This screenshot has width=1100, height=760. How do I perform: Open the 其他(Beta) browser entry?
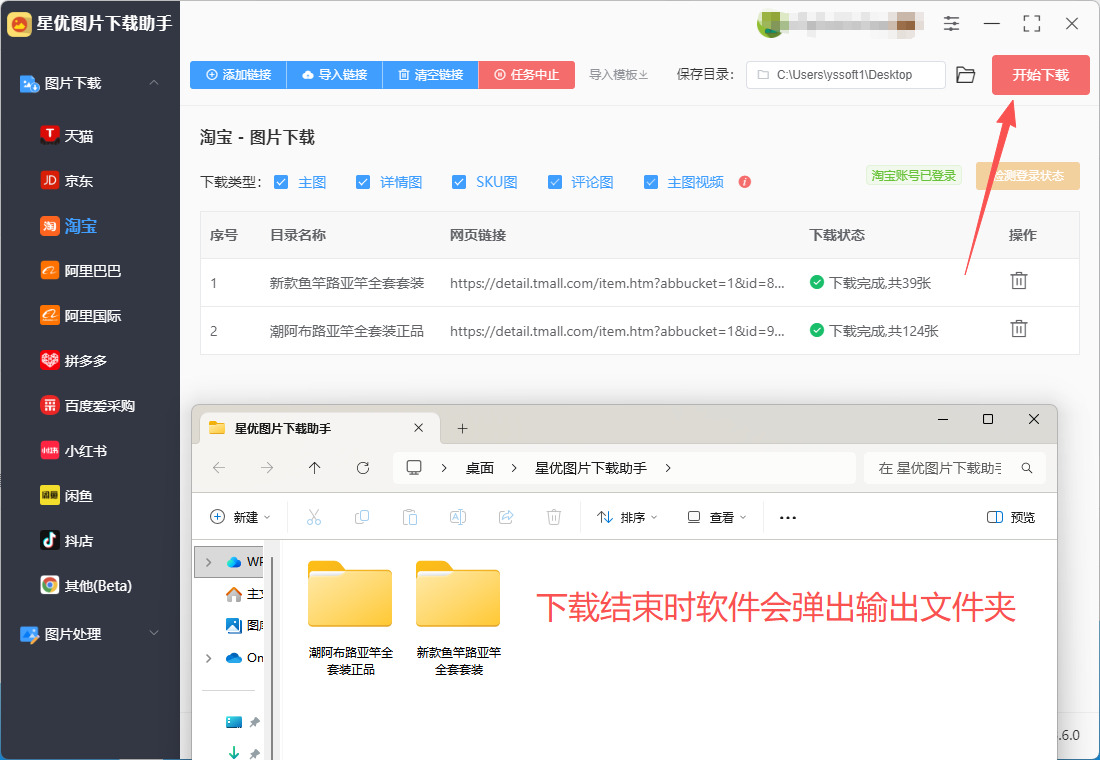click(x=86, y=585)
